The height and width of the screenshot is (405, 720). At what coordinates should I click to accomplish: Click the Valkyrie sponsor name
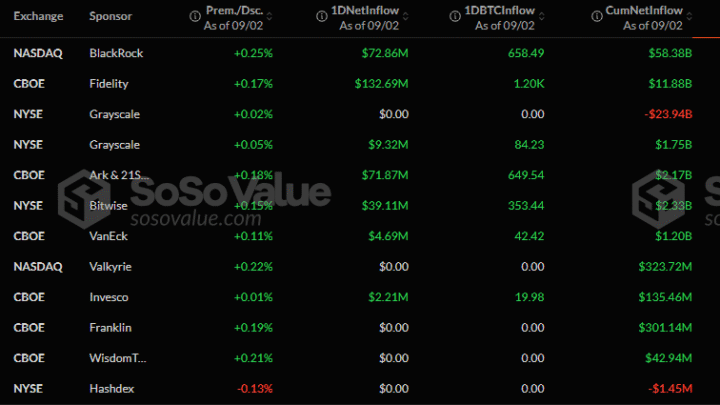[110, 267]
